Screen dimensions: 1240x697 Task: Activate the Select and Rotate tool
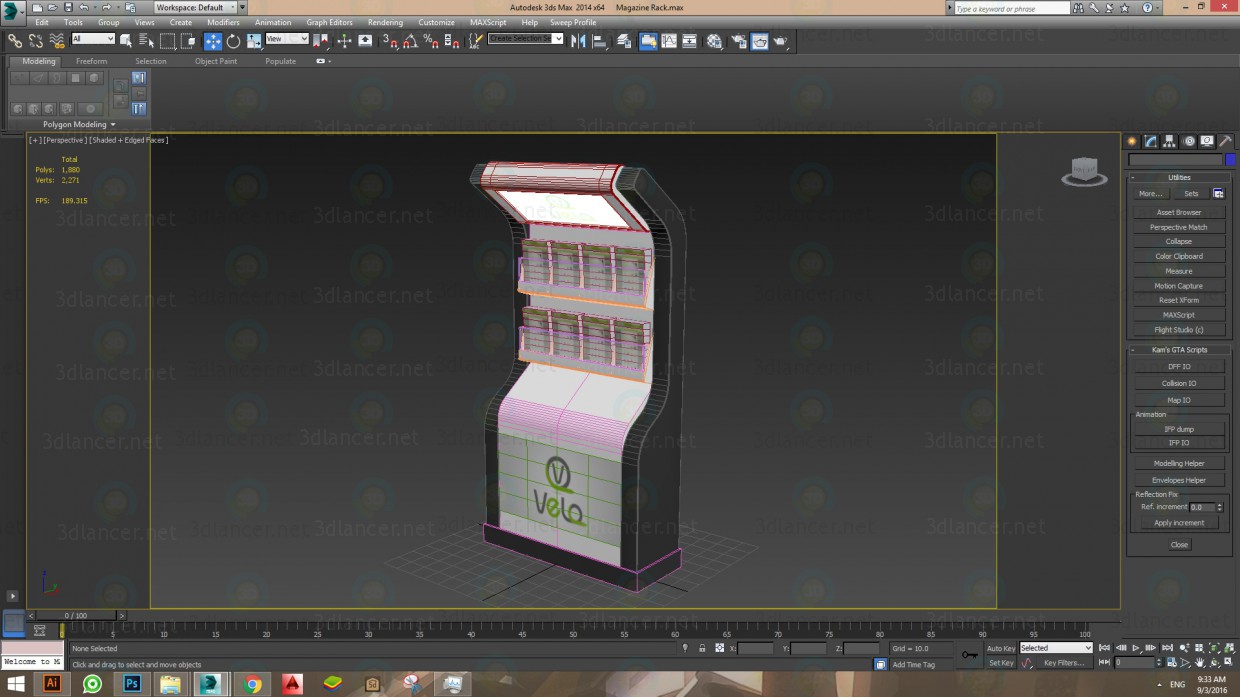point(234,41)
